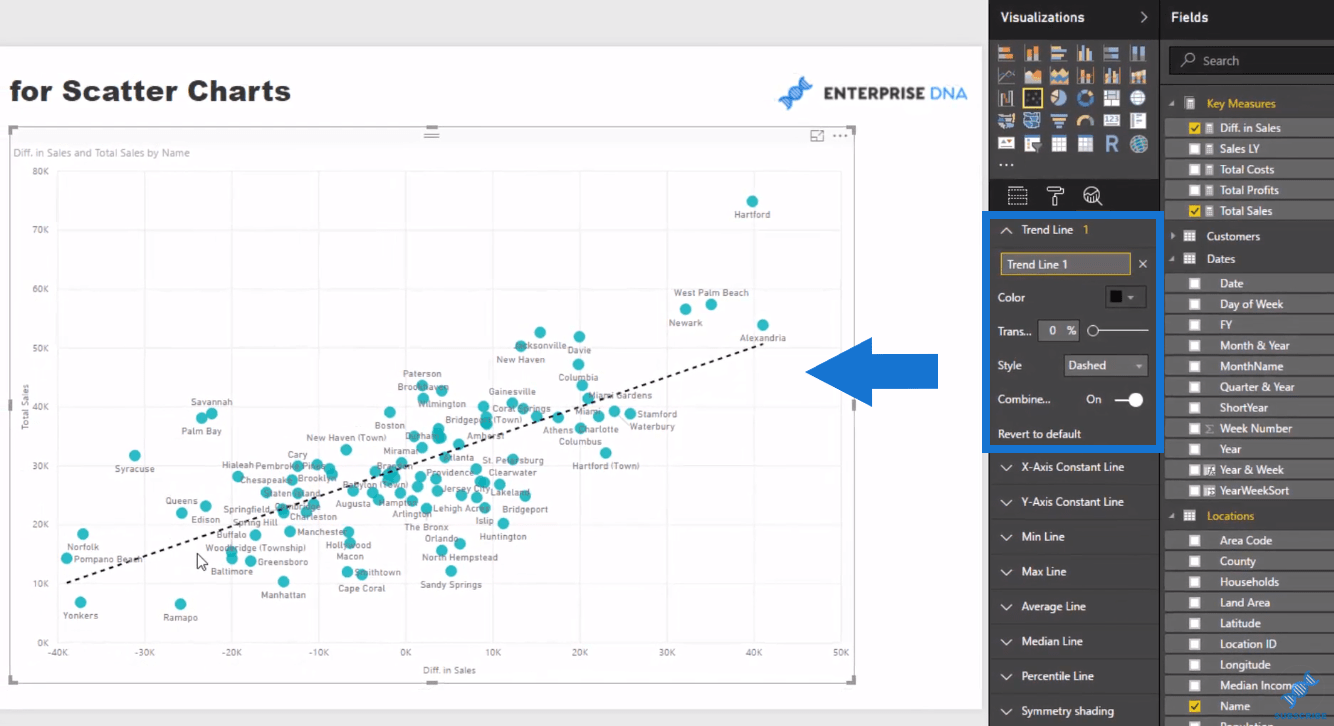This screenshot has height=726, width=1334.
Task: Open more custom visuals ellipsis
Action: coord(1006,165)
